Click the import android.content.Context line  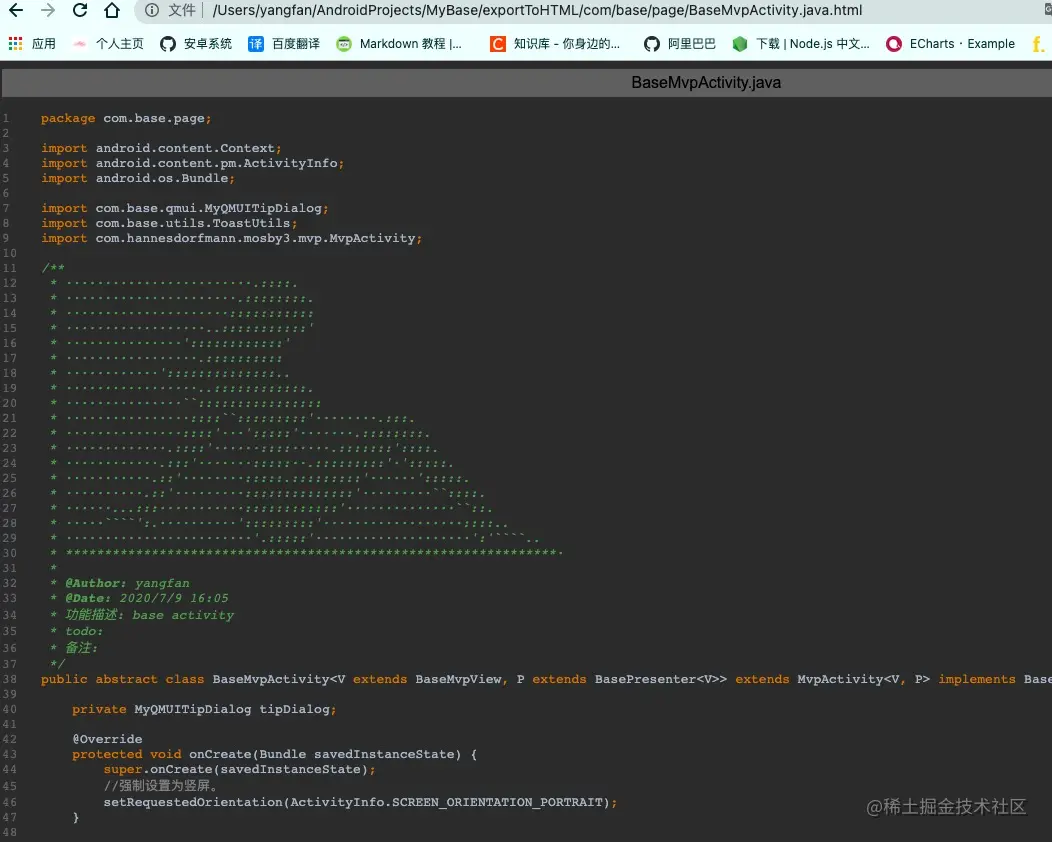pyautogui.click(x=161, y=148)
